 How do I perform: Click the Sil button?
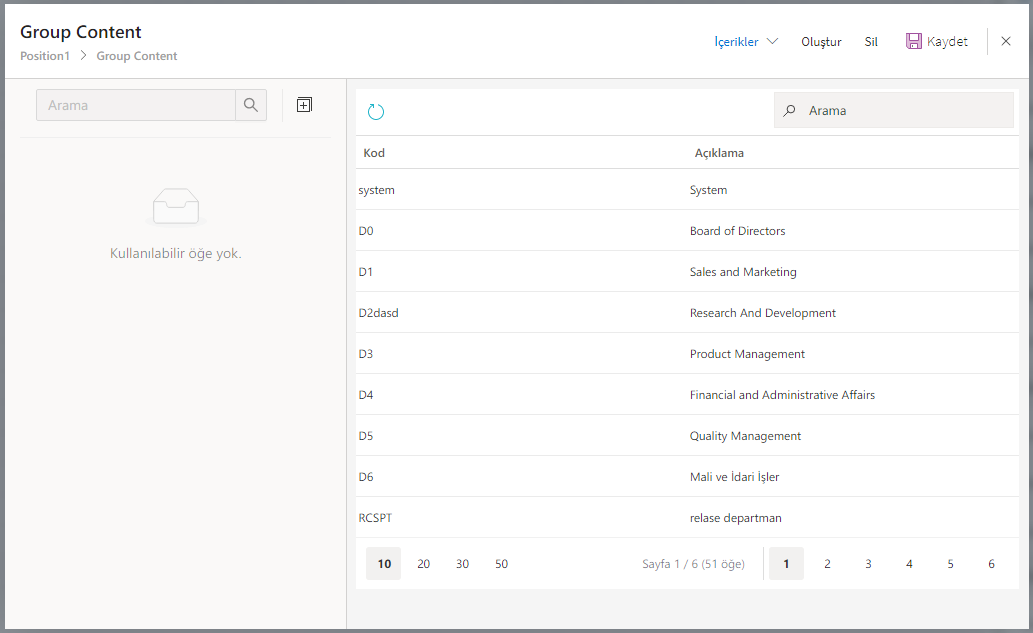(x=871, y=42)
